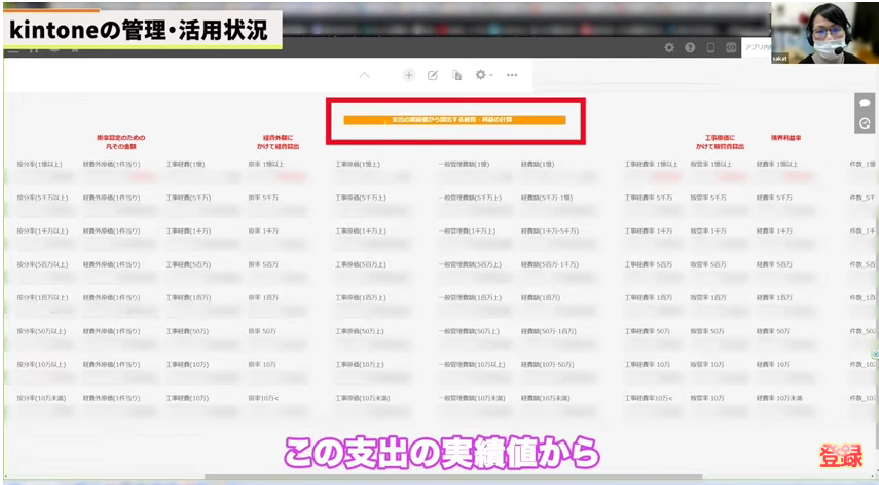Click the 工事経費率 5千万 label

[648, 197]
